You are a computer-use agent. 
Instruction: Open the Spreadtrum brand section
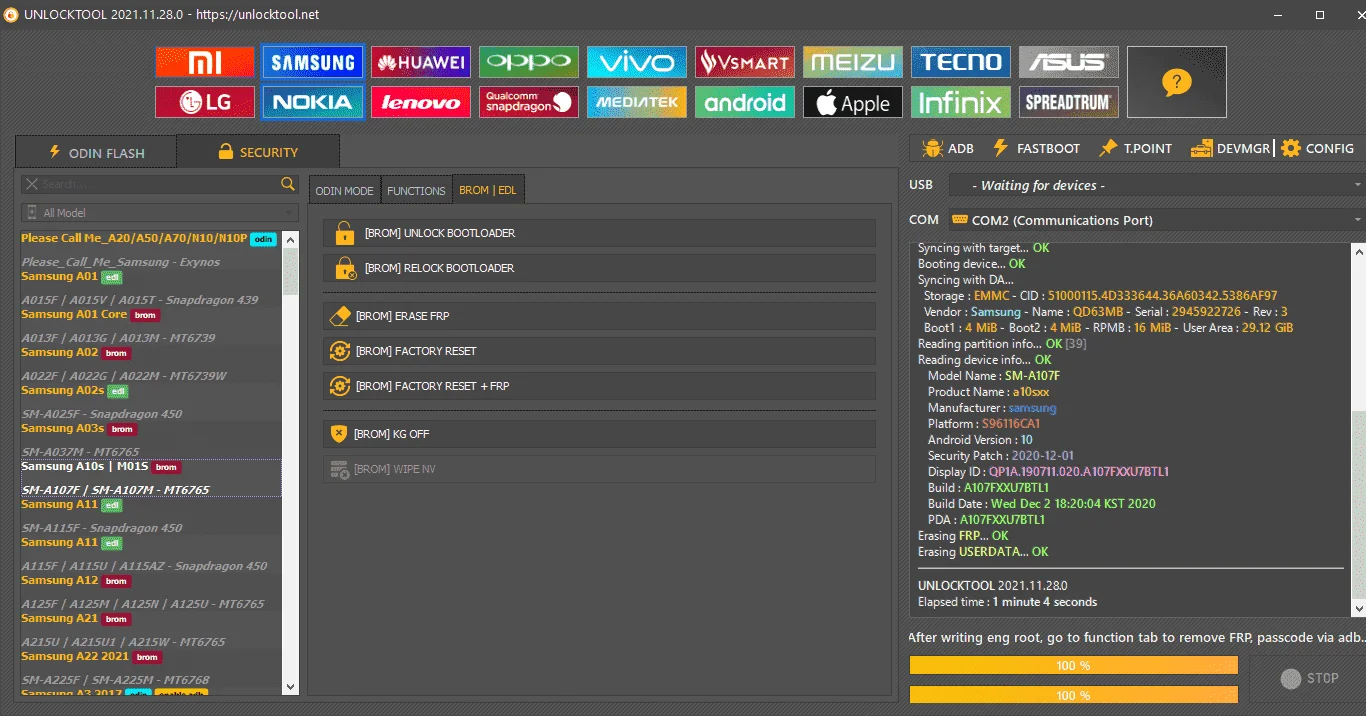click(x=1069, y=102)
